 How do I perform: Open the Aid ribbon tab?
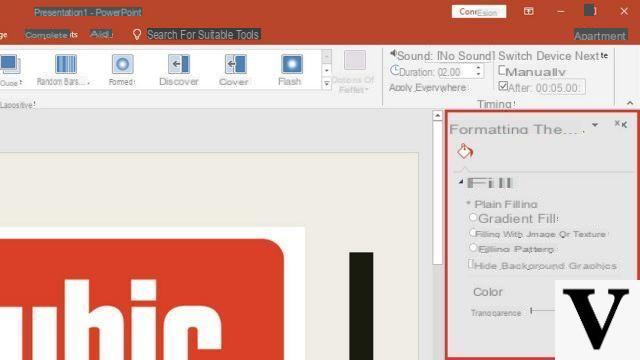(x=101, y=34)
